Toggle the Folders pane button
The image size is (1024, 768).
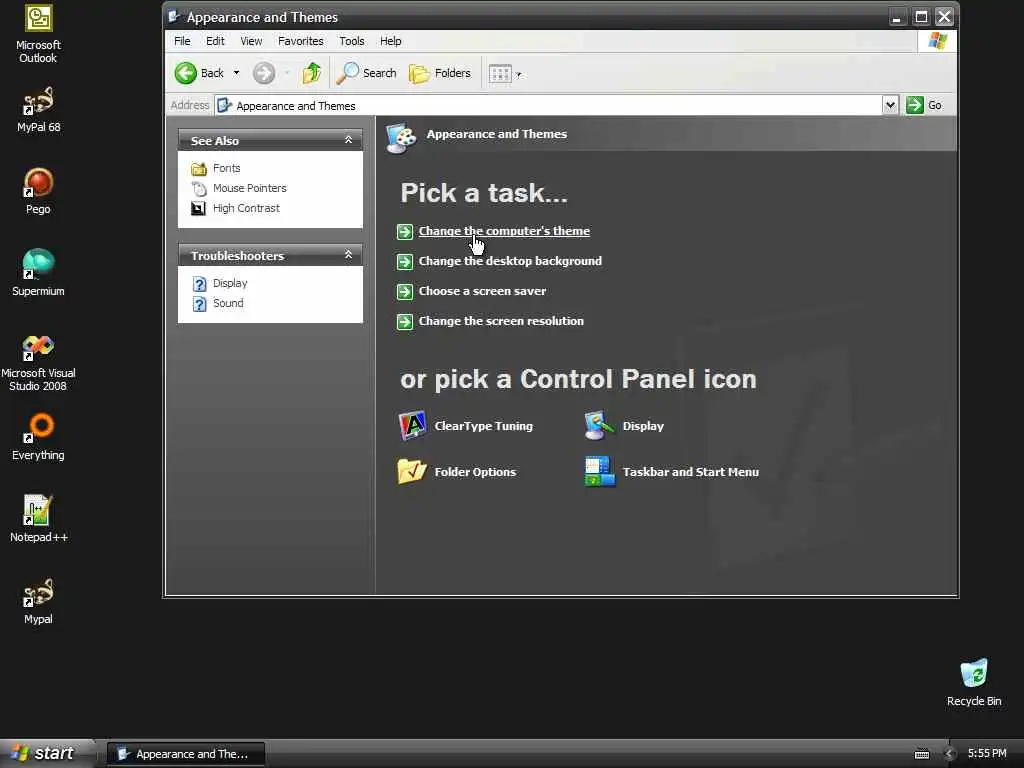(x=440, y=73)
